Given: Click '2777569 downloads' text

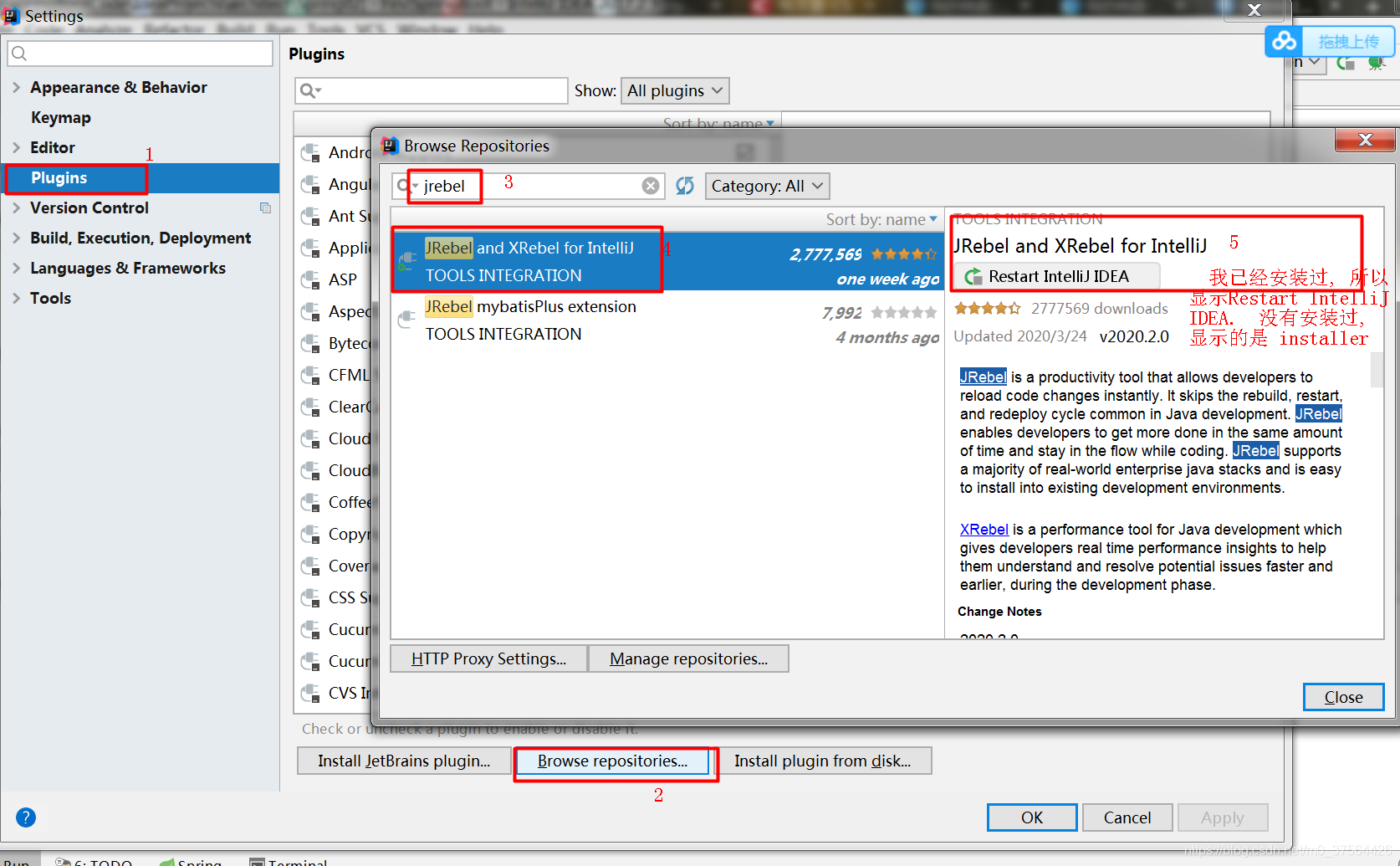Looking at the screenshot, I should [1099, 309].
